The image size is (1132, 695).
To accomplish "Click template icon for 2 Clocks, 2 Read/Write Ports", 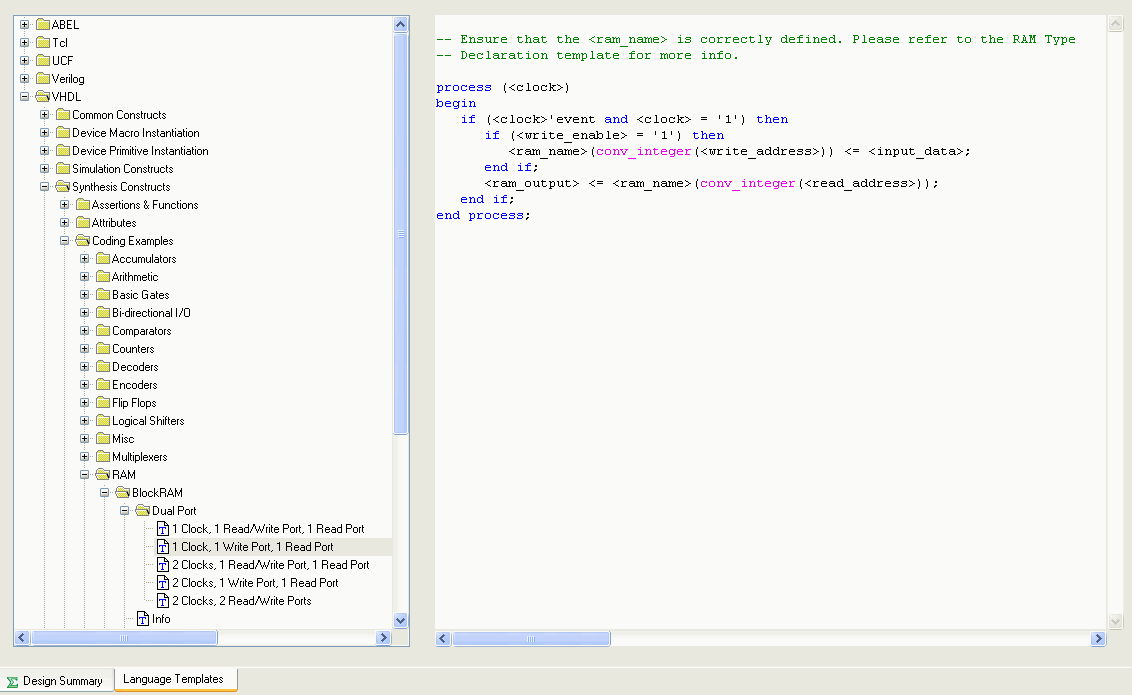I will pos(163,601).
